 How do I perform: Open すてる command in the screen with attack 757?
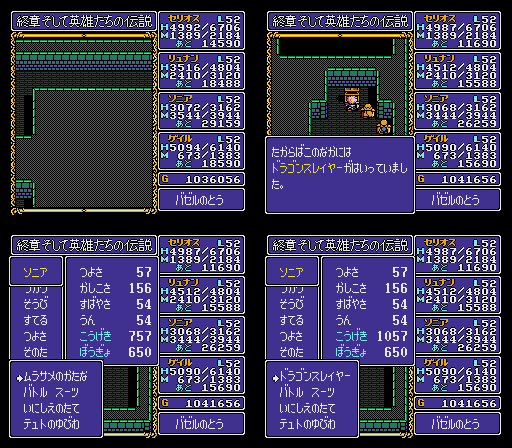point(36,320)
